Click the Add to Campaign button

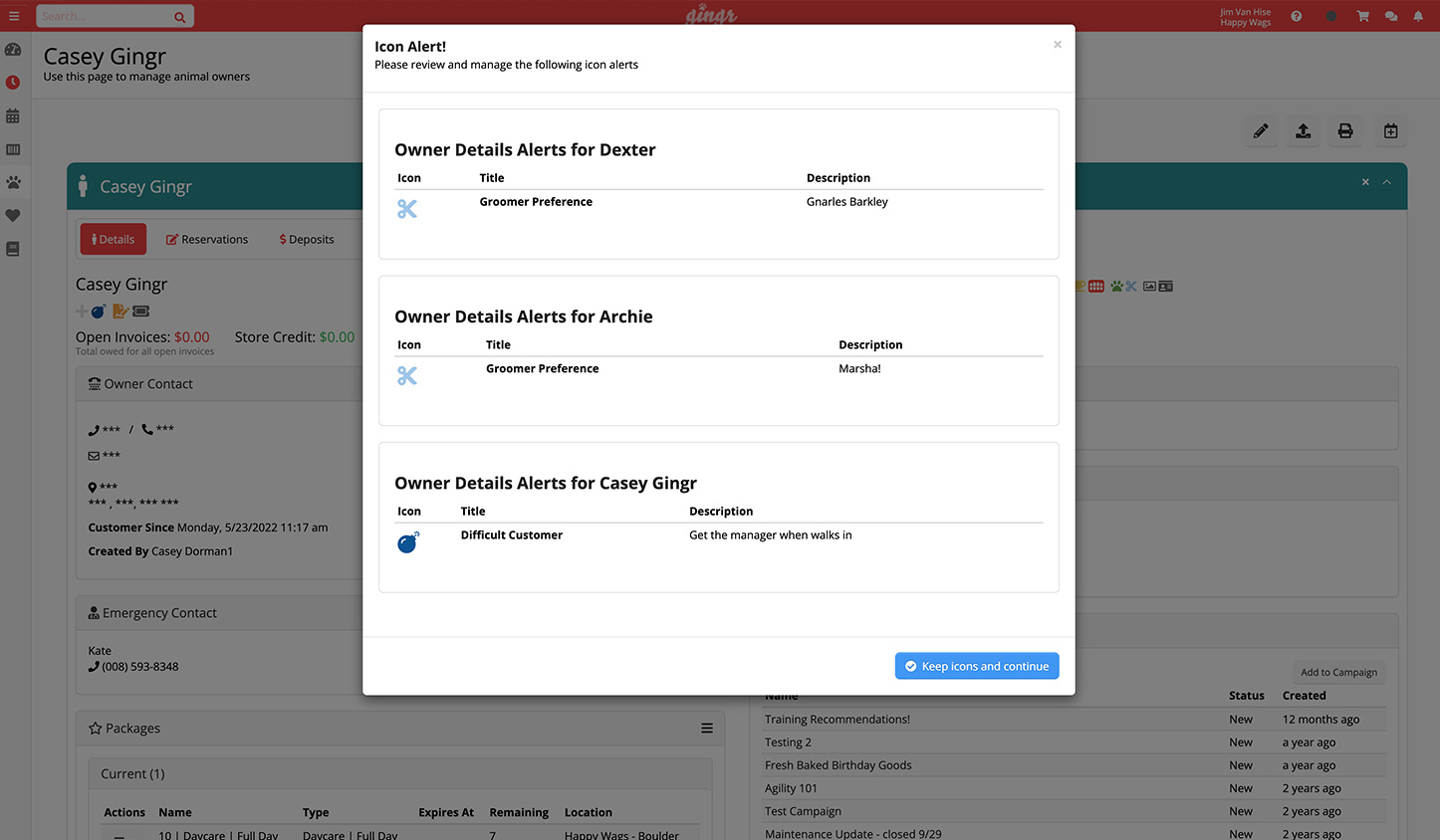(1338, 673)
